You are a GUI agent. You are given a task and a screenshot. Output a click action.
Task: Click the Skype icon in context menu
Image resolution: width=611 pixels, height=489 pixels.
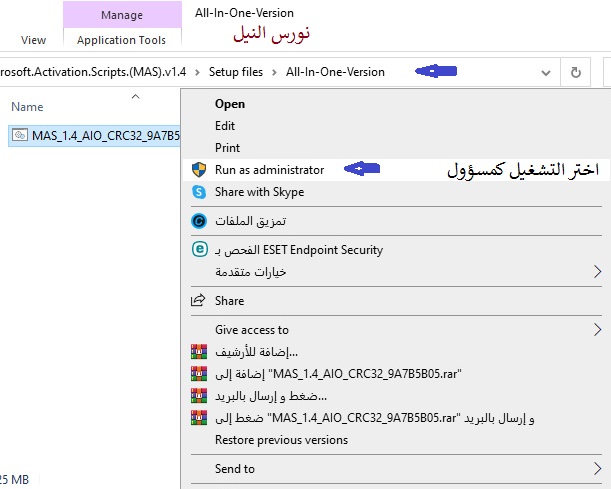[198, 192]
